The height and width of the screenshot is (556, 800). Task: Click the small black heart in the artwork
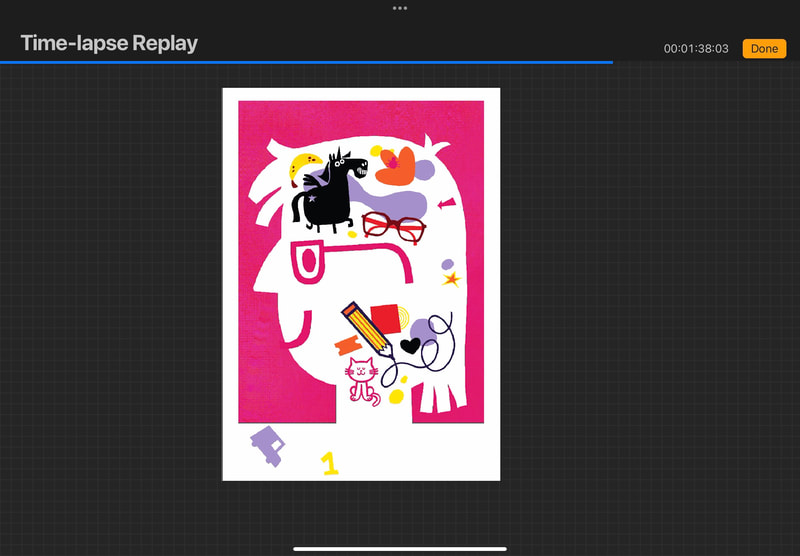coord(410,346)
